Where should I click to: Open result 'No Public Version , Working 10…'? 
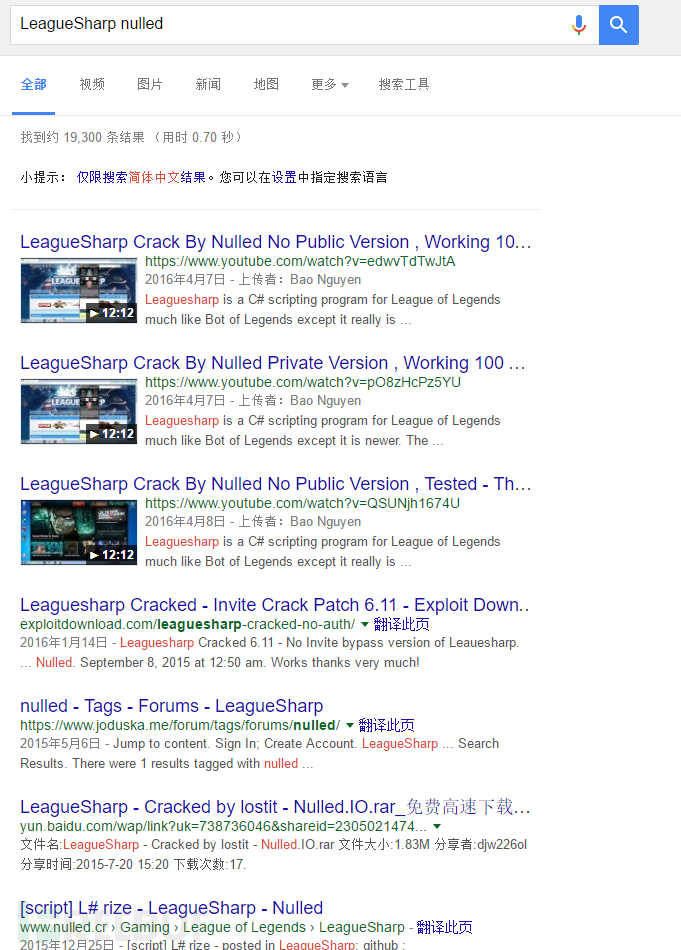pyautogui.click(x=276, y=242)
